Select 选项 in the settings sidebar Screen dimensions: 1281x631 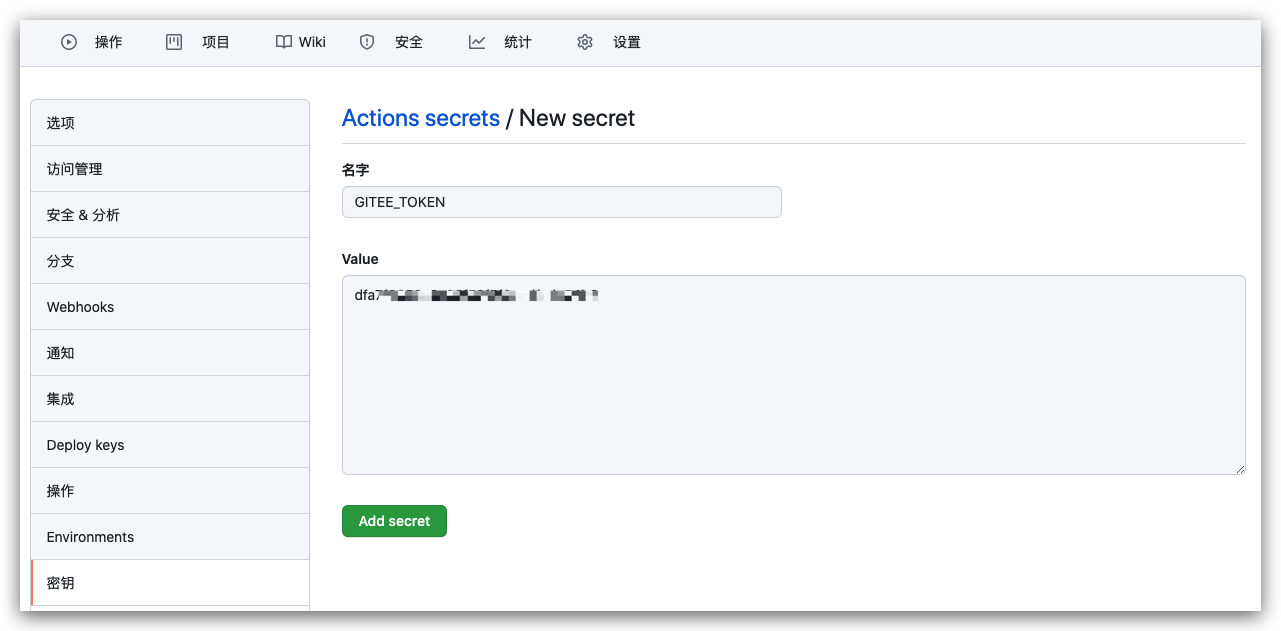tap(170, 123)
